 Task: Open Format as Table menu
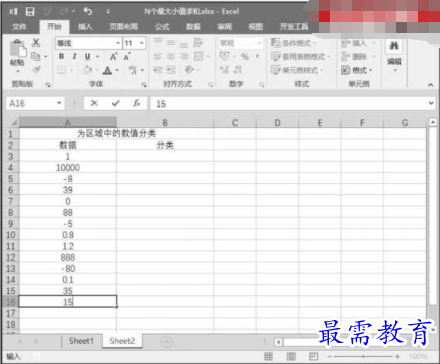[300, 57]
